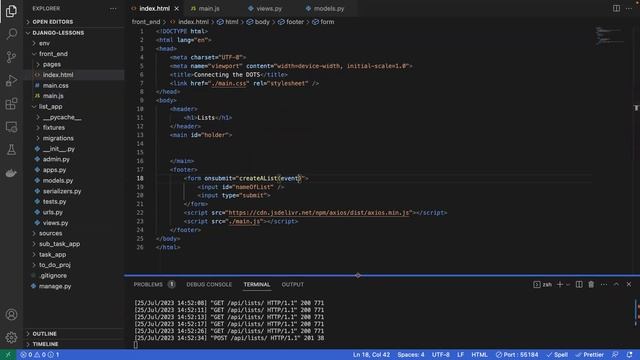Open the Explorer view in activity bar
This screenshot has width=640, height=360.
(x=11, y=11)
